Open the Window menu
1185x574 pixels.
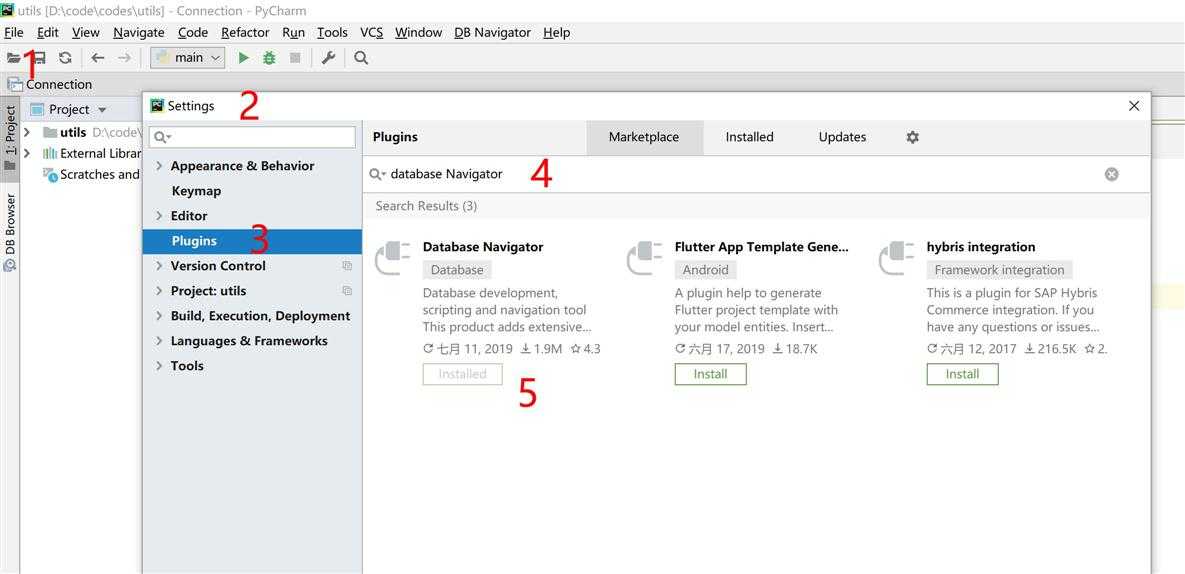418,32
